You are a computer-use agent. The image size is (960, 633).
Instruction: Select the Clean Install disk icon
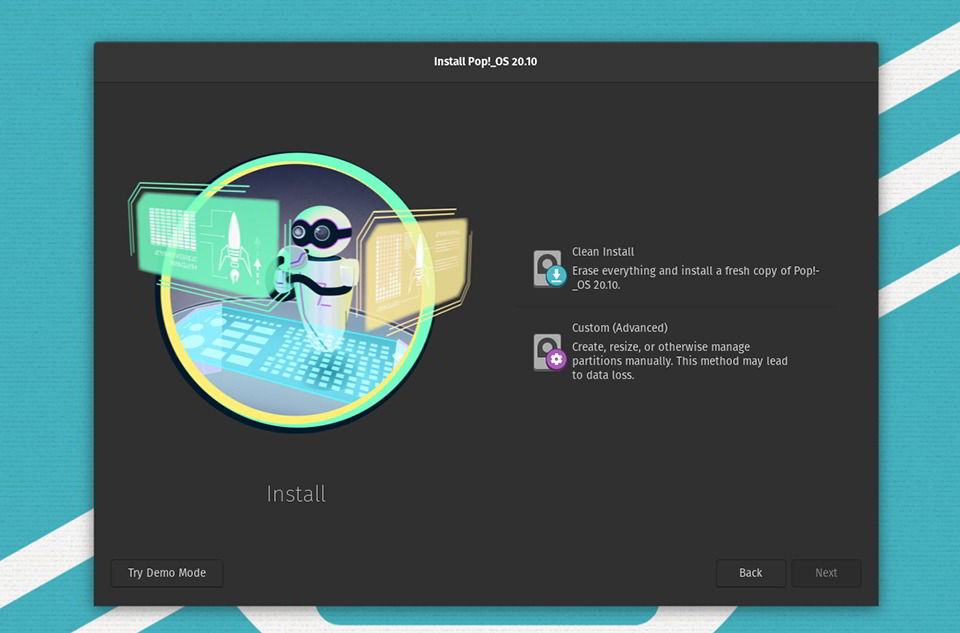(x=549, y=268)
